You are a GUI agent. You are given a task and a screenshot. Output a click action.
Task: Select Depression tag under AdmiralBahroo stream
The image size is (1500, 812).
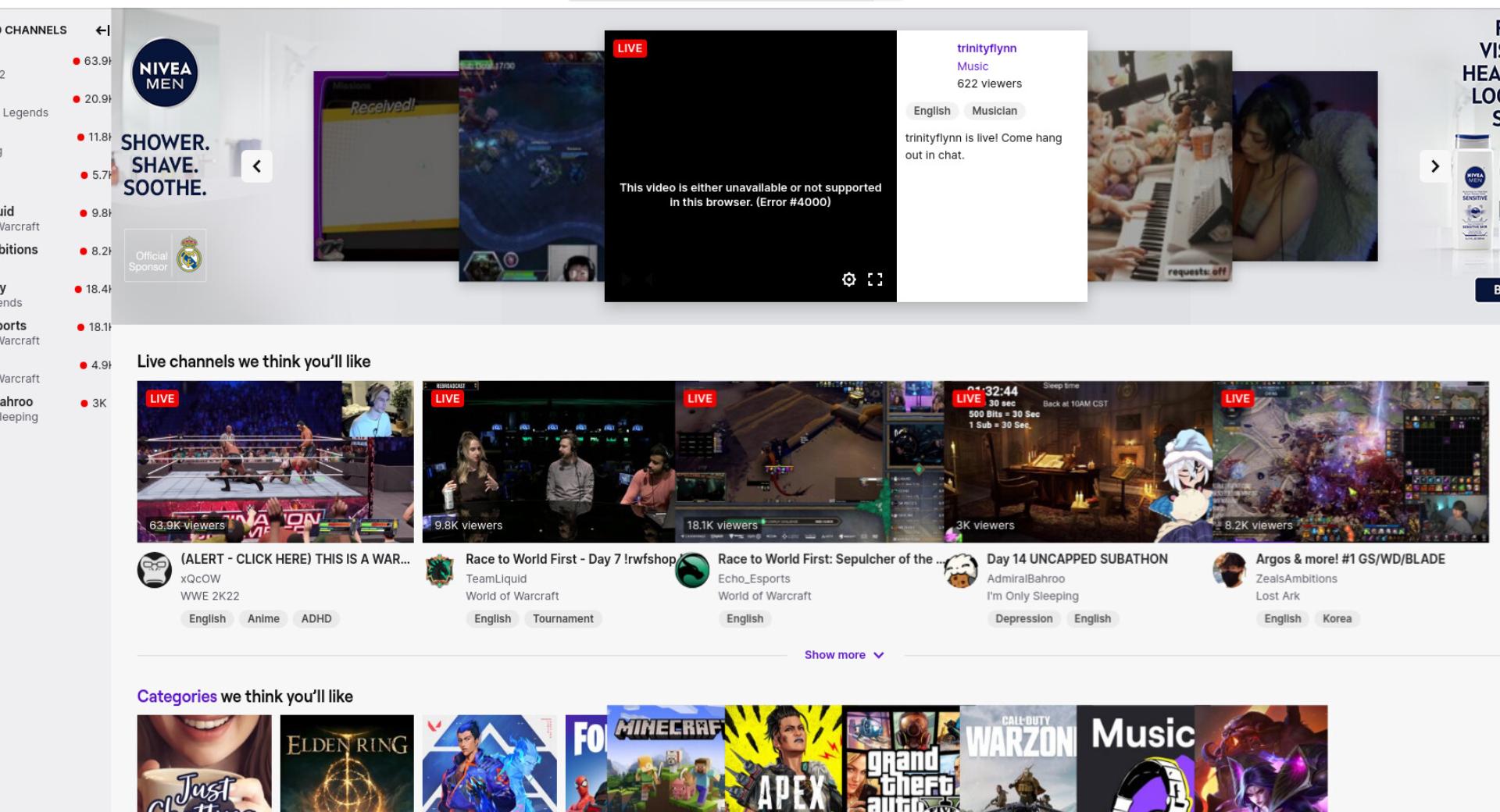1024,619
